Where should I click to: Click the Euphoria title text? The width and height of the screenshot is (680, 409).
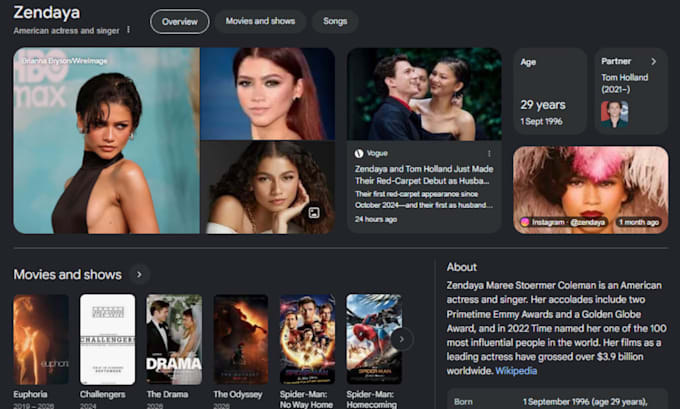click(30, 394)
